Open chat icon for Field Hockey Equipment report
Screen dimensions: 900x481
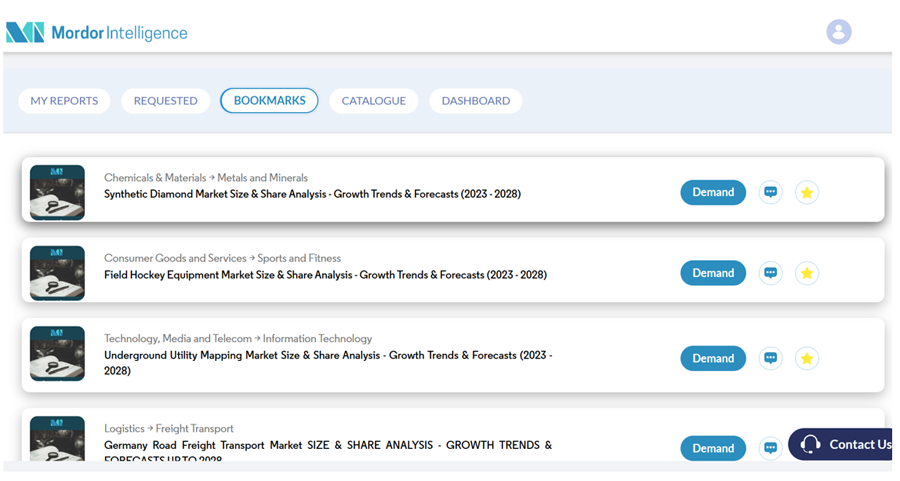coord(770,273)
